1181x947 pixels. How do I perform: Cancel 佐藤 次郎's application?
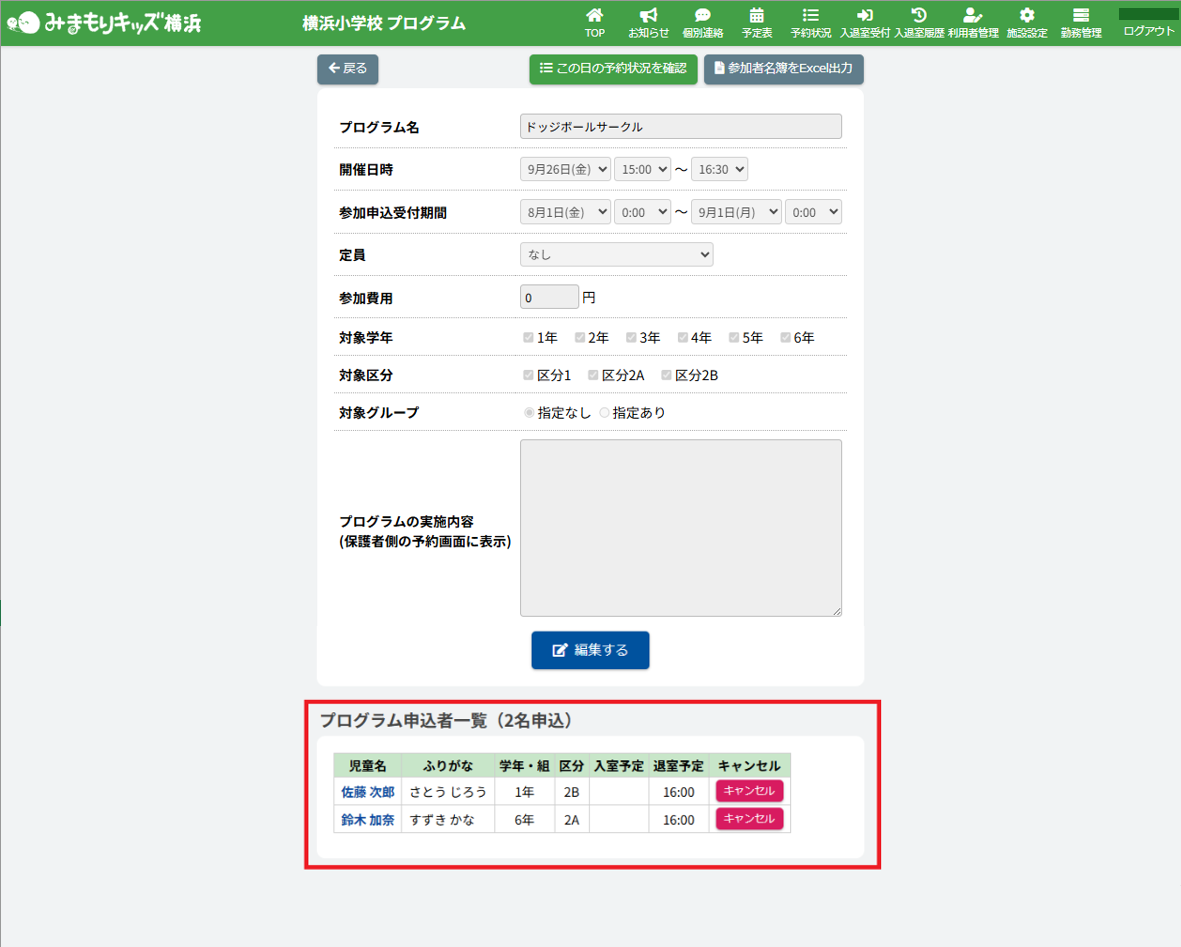pos(749,791)
